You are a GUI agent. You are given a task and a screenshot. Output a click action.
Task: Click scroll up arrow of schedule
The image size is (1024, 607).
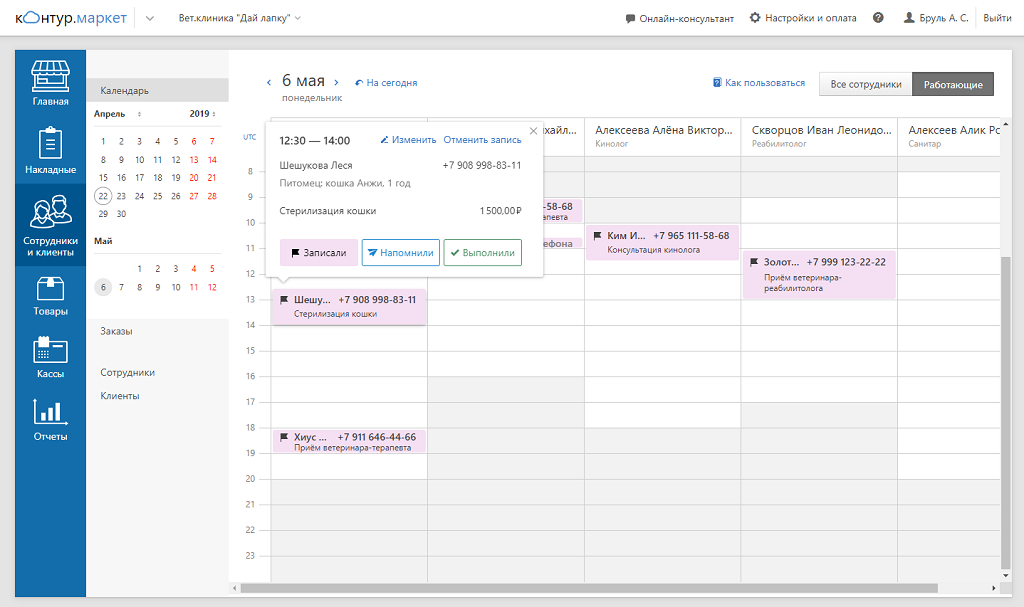pyautogui.click(x=1006, y=124)
